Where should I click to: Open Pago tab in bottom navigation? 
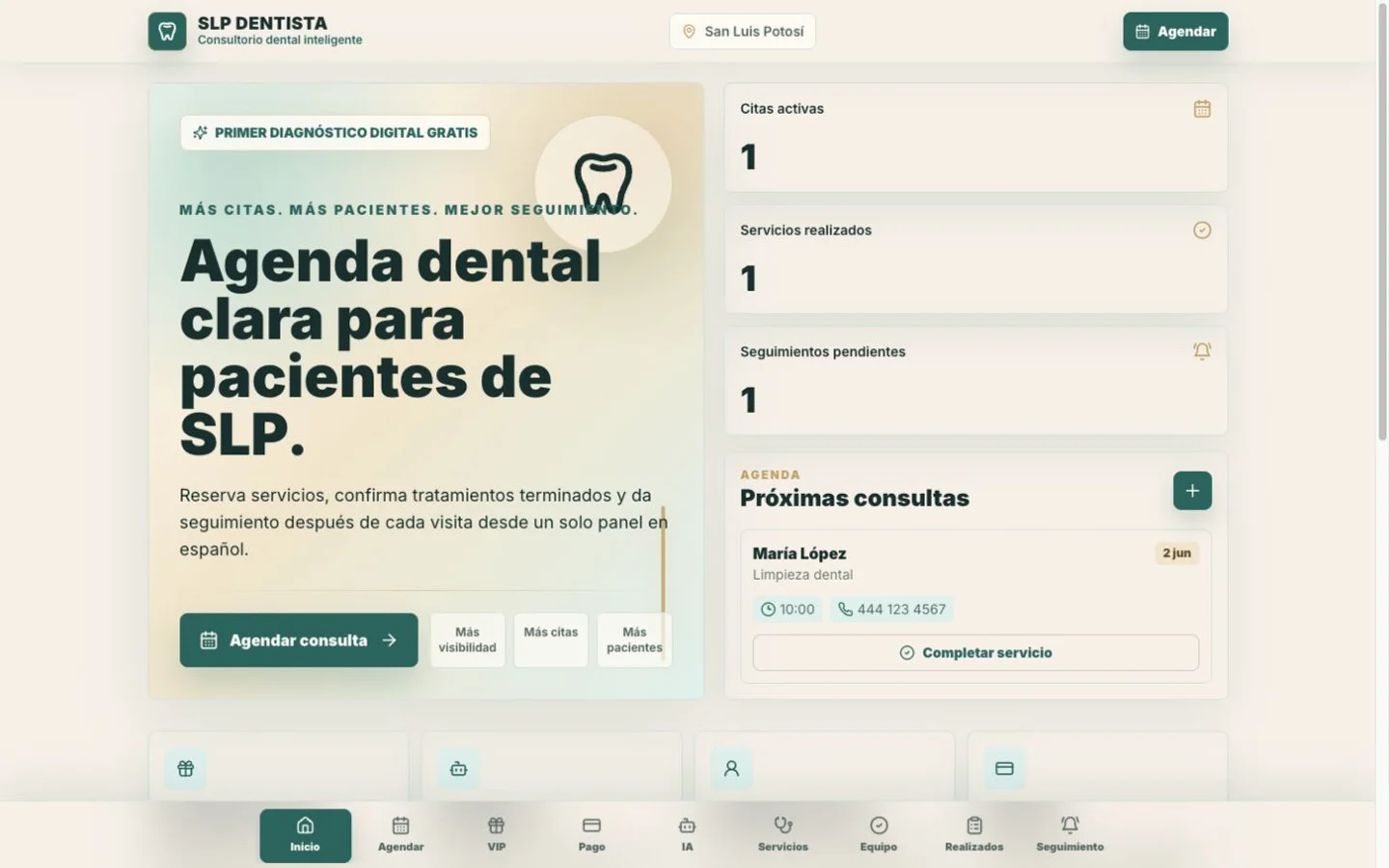tap(591, 835)
